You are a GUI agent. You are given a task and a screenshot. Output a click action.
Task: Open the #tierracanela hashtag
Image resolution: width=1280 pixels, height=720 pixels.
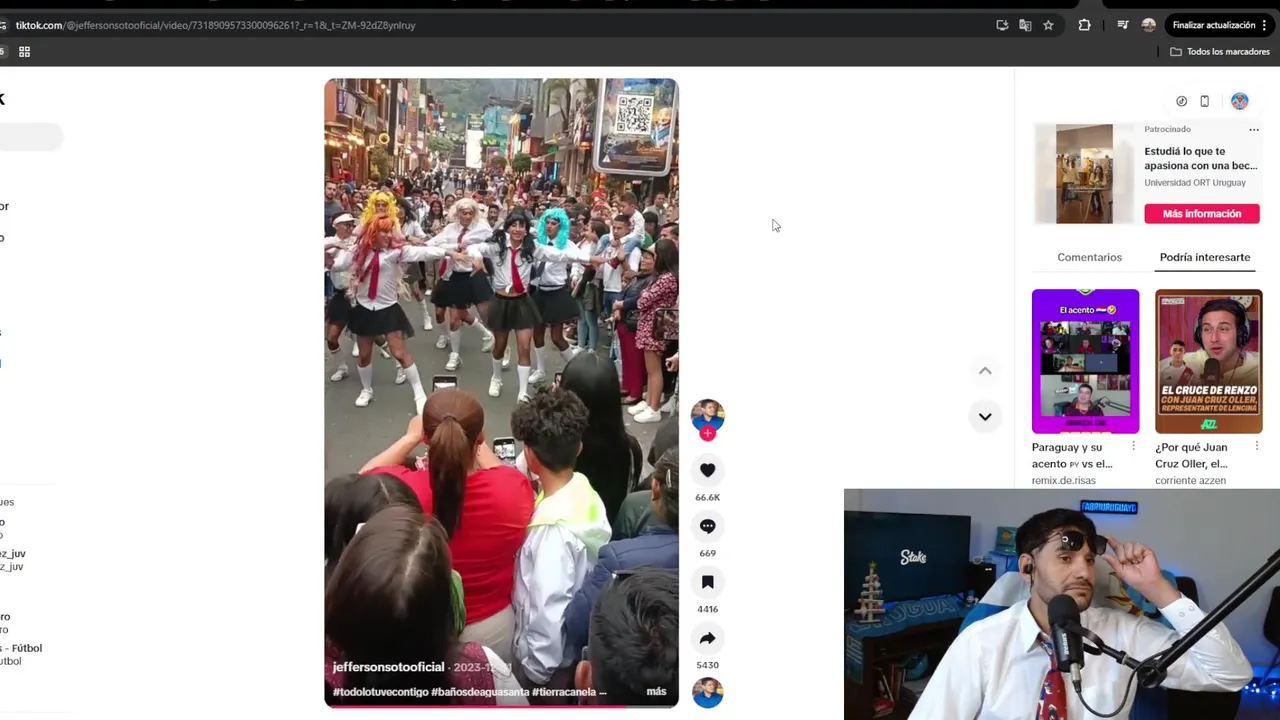(563, 692)
